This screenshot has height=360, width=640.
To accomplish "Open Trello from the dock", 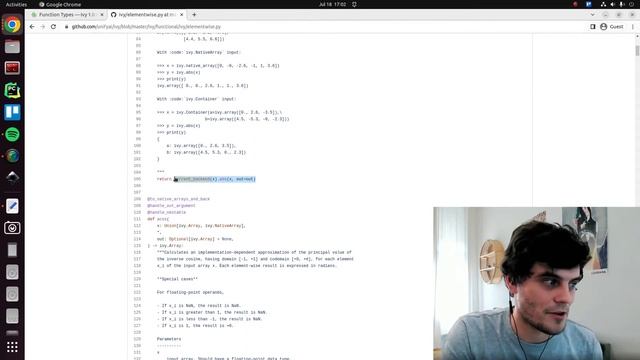I will point(12,112).
